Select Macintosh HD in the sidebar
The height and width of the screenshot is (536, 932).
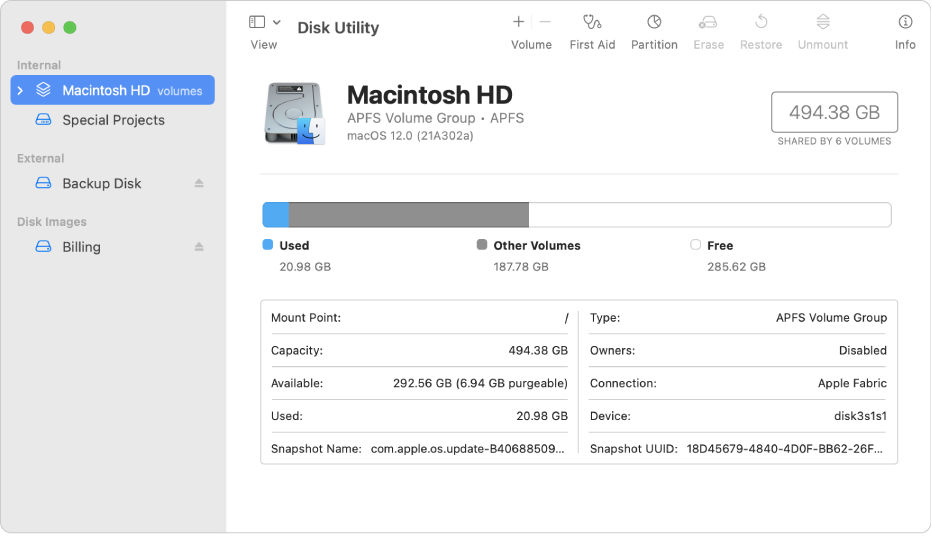coord(106,91)
